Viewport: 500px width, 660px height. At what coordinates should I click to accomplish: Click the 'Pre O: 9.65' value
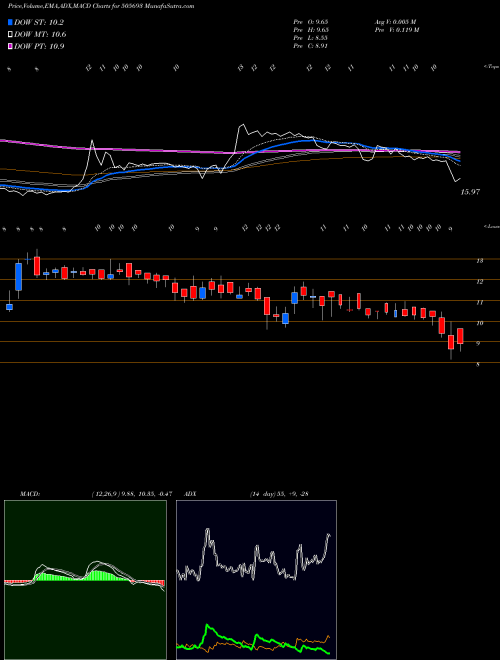point(311,22)
